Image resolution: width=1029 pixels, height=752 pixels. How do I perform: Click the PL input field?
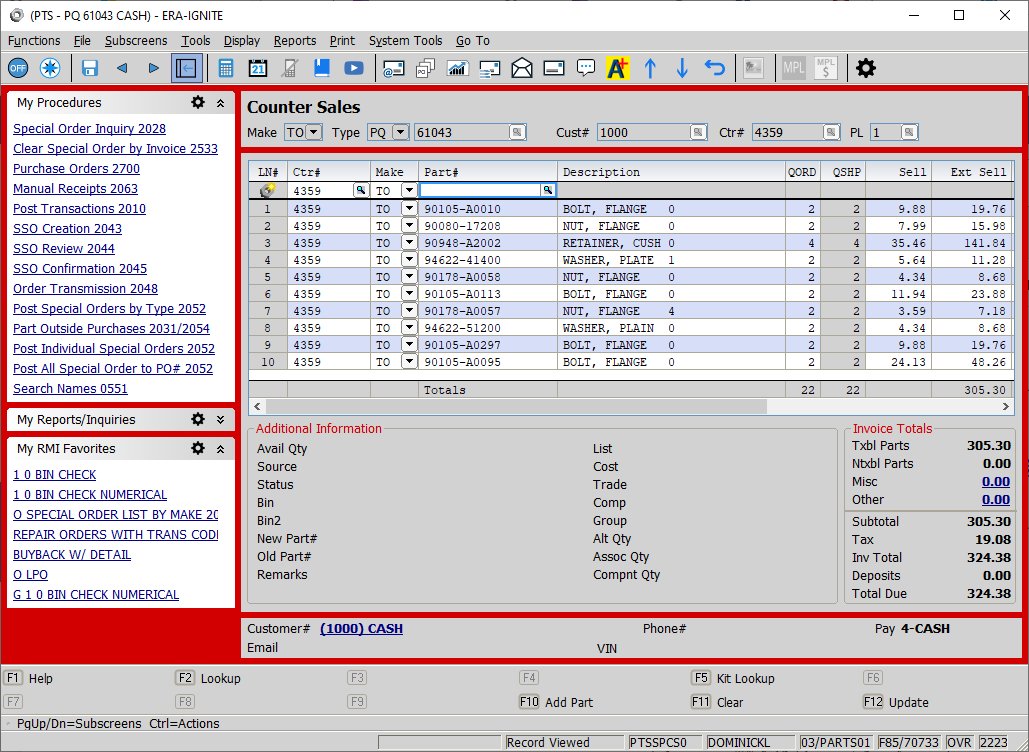click(886, 133)
